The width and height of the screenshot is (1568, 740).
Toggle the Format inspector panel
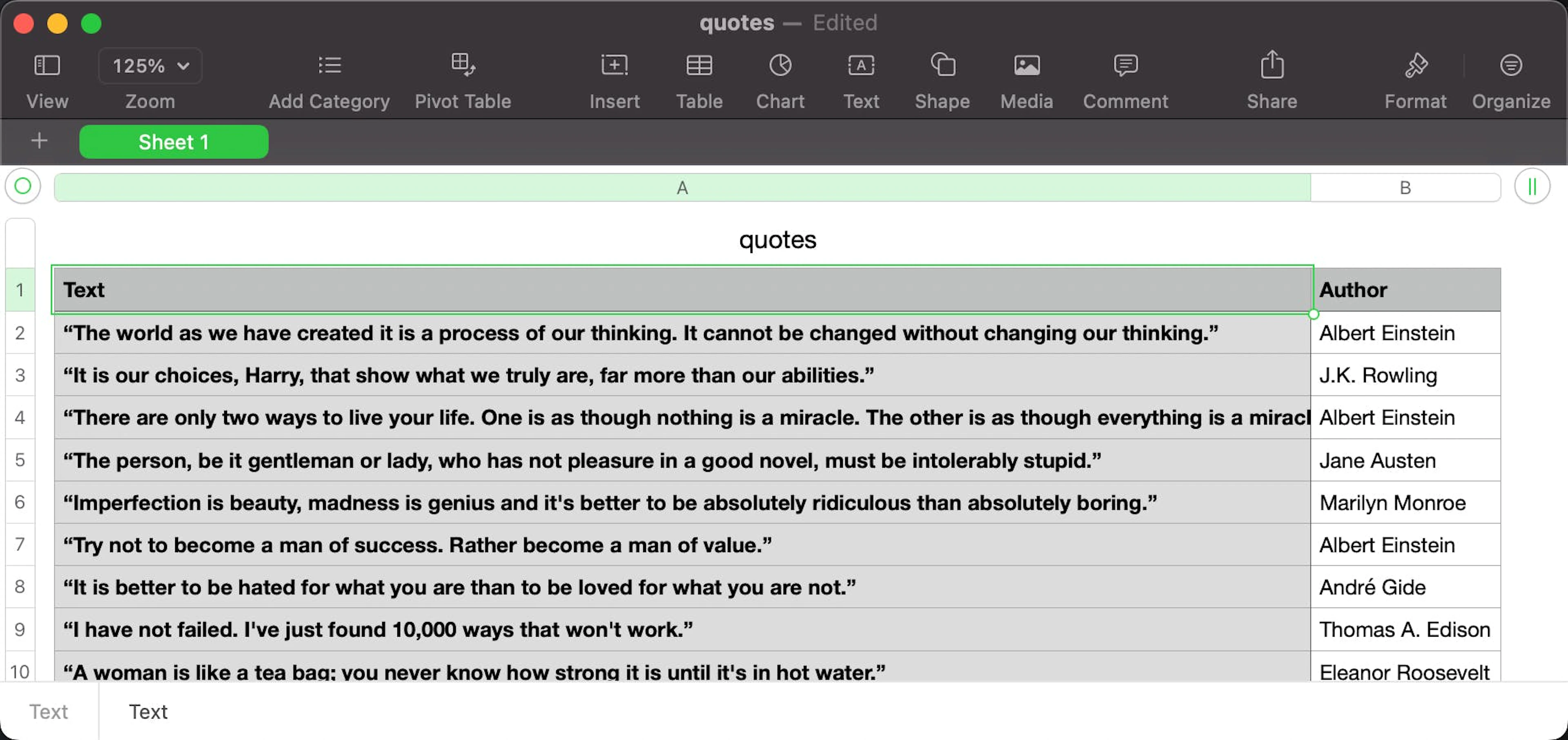pyautogui.click(x=1415, y=65)
